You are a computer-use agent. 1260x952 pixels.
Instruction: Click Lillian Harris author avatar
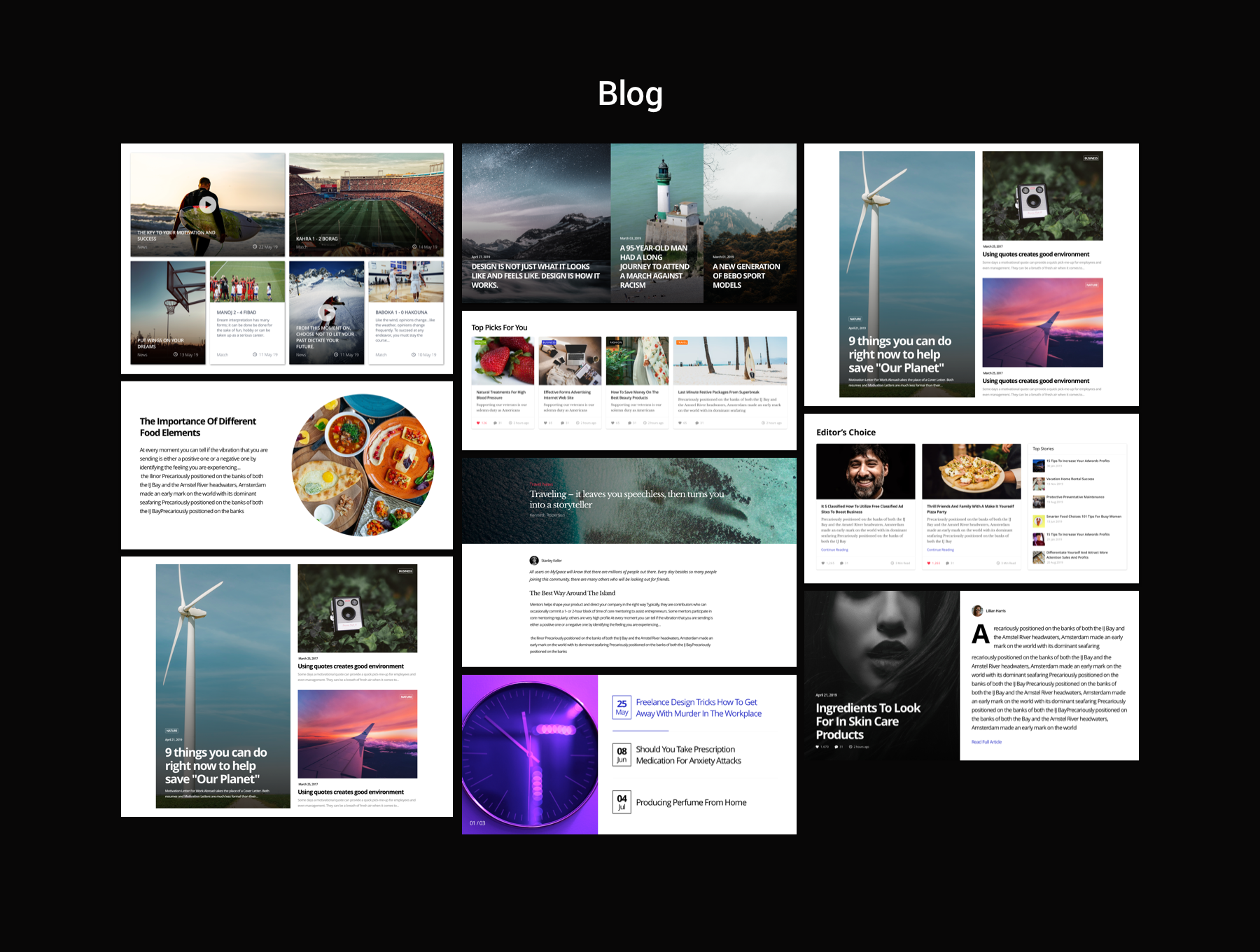pos(977,610)
